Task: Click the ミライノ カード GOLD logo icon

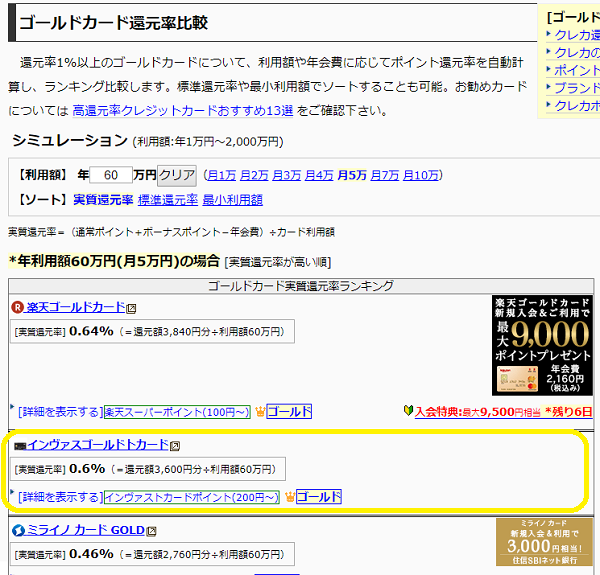Action: 18,531
